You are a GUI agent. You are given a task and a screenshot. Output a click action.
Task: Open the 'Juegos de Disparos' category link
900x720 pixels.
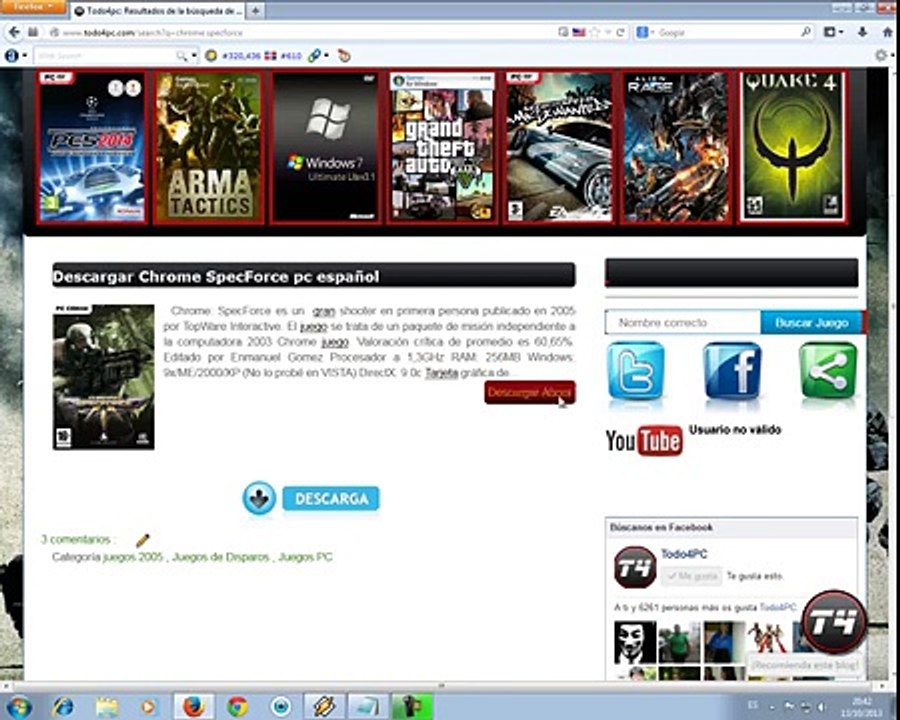point(220,557)
